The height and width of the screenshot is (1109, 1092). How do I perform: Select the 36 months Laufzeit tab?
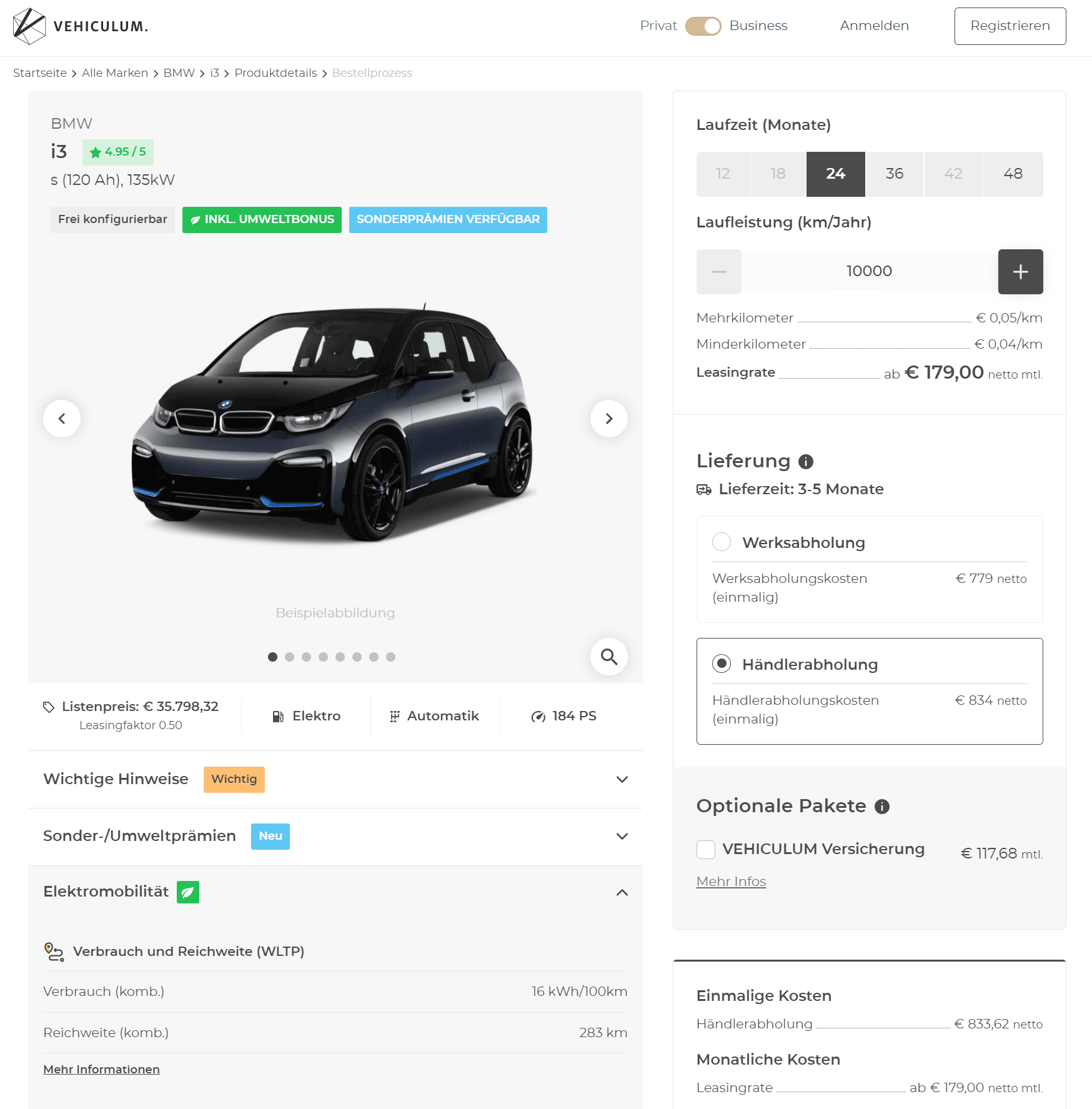pos(894,174)
